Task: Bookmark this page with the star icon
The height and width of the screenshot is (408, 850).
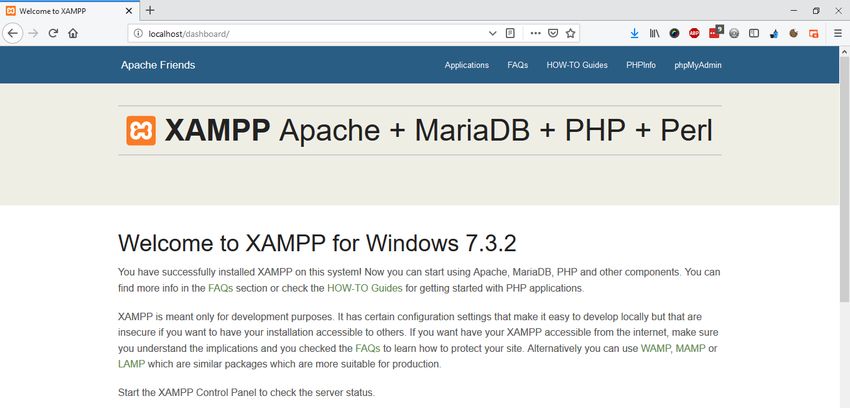Action: tap(570, 33)
